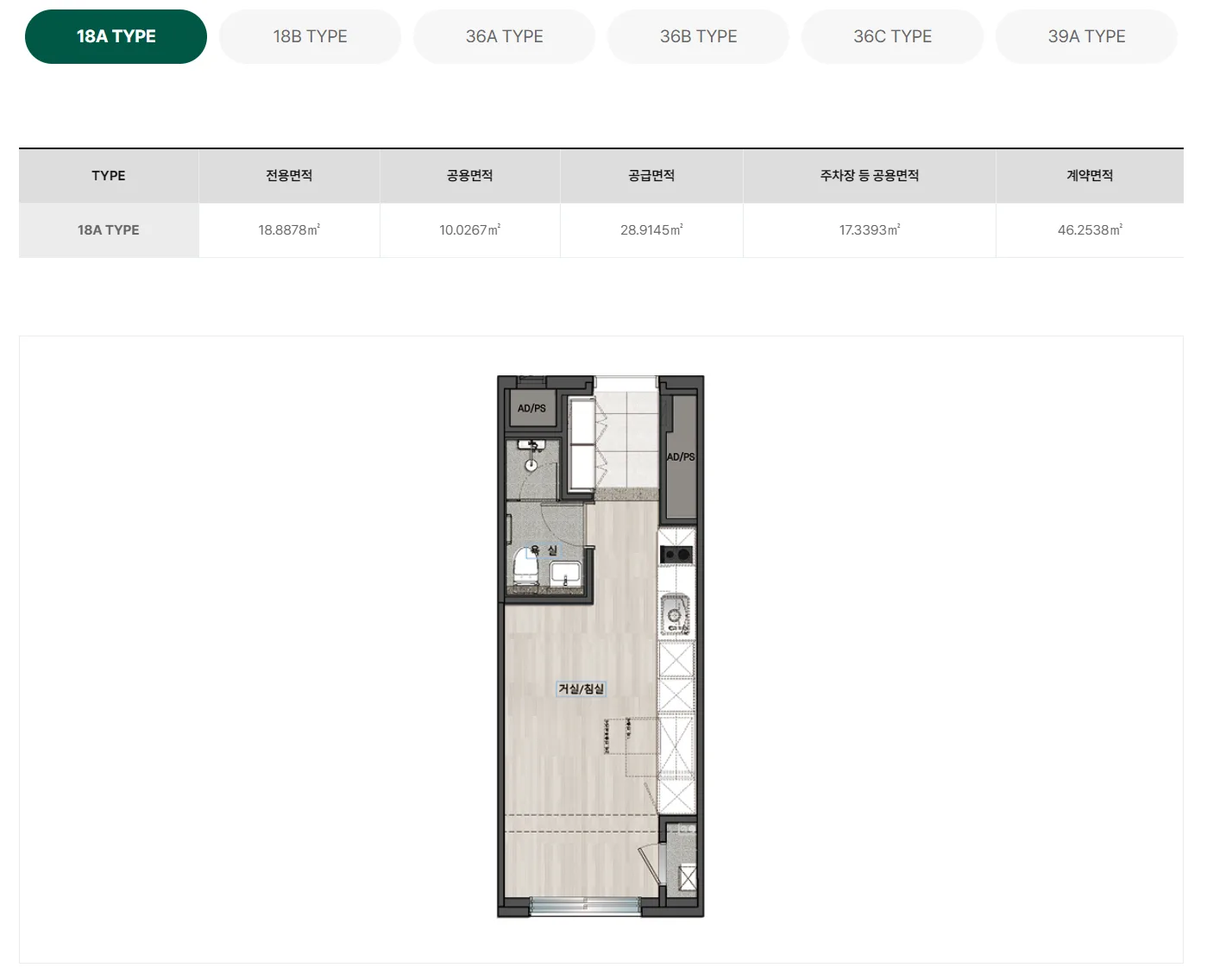Select the 18.8878㎡ value cell
1207x980 pixels.
(x=289, y=230)
